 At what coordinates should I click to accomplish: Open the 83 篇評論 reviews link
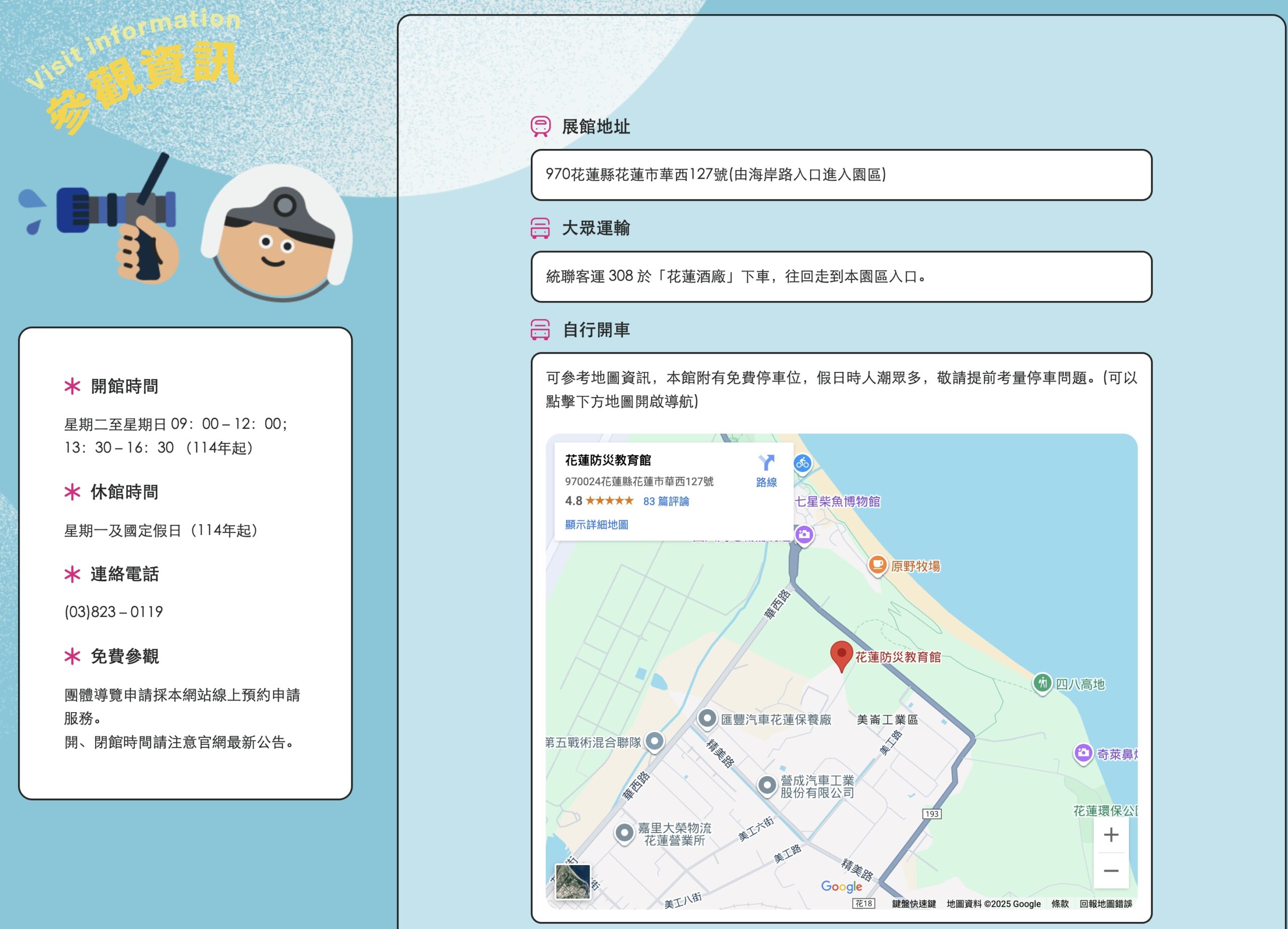(666, 501)
